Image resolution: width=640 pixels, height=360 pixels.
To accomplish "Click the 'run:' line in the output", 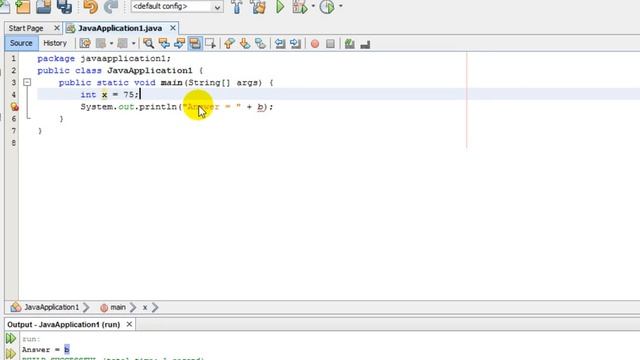I will [31, 339].
